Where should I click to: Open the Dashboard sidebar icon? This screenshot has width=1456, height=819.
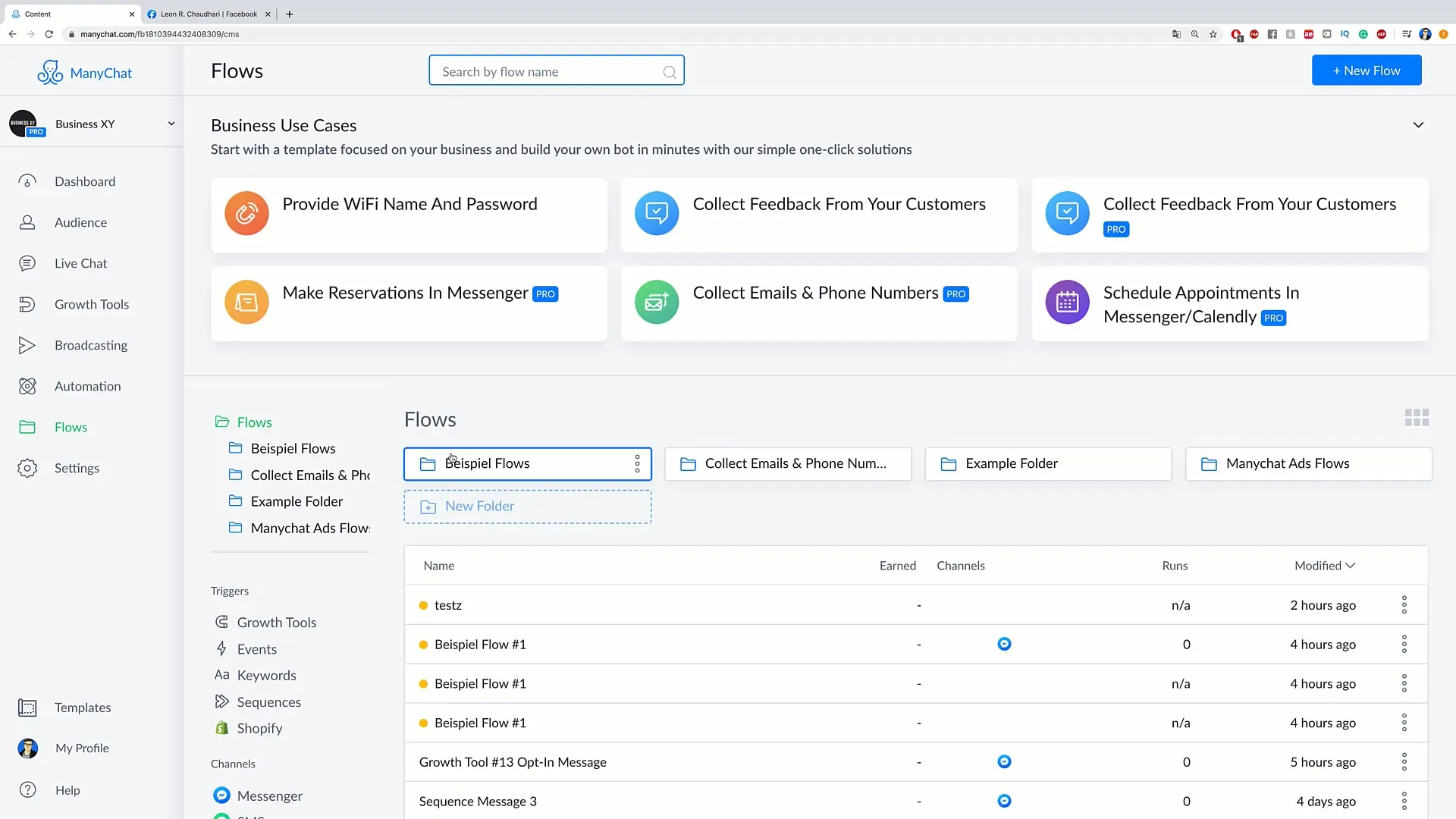(x=27, y=181)
